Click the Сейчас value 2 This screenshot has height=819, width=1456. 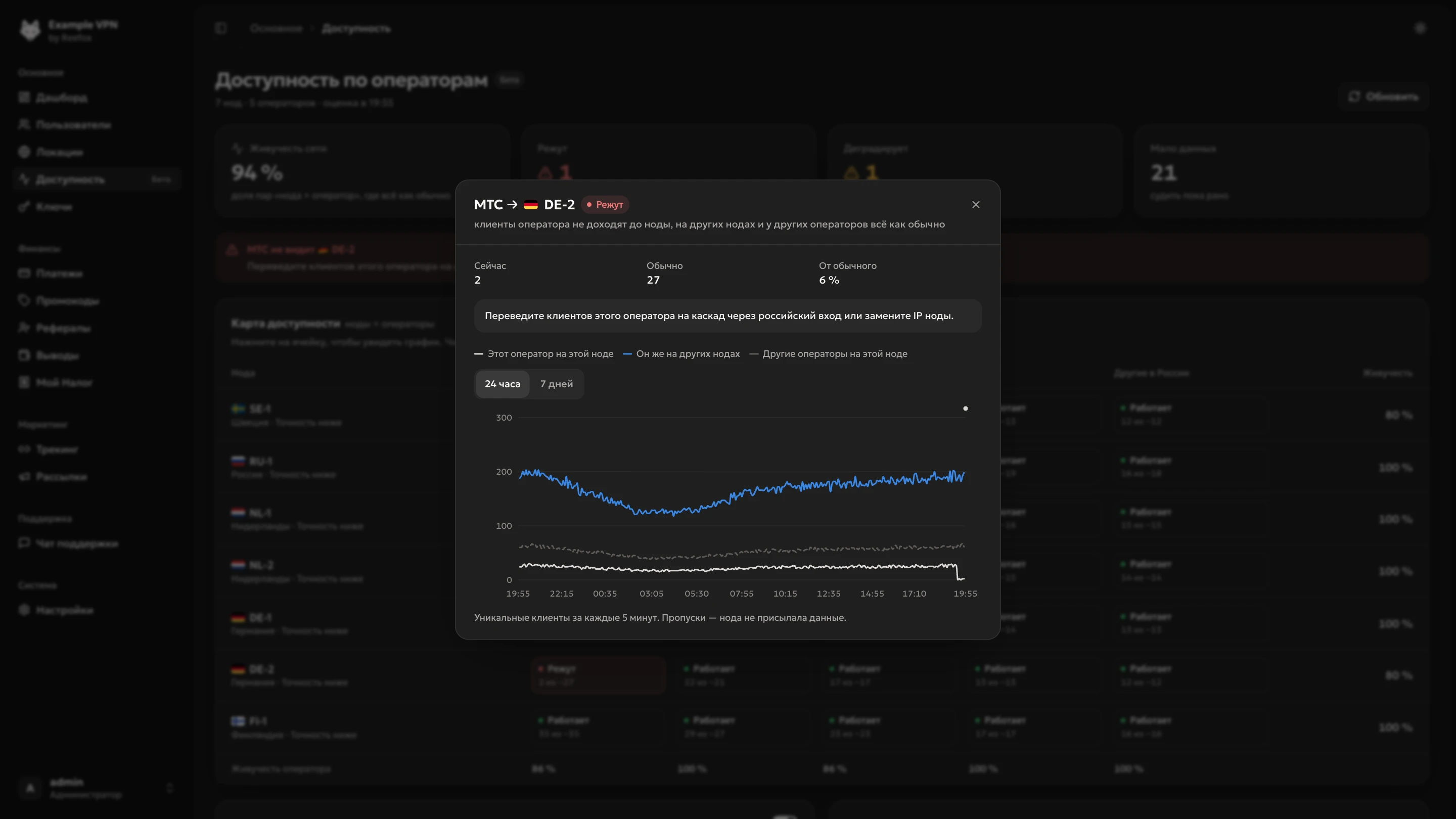(x=478, y=280)
